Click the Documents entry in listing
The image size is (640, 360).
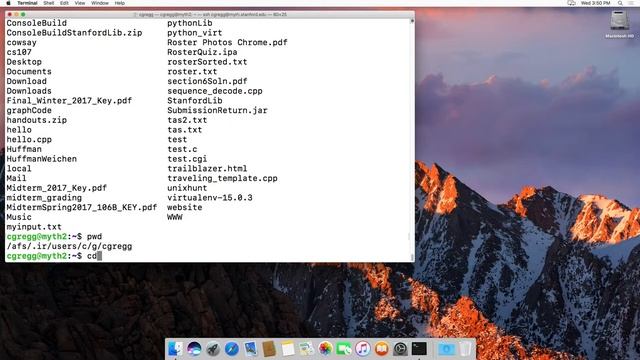pos(29,71)
